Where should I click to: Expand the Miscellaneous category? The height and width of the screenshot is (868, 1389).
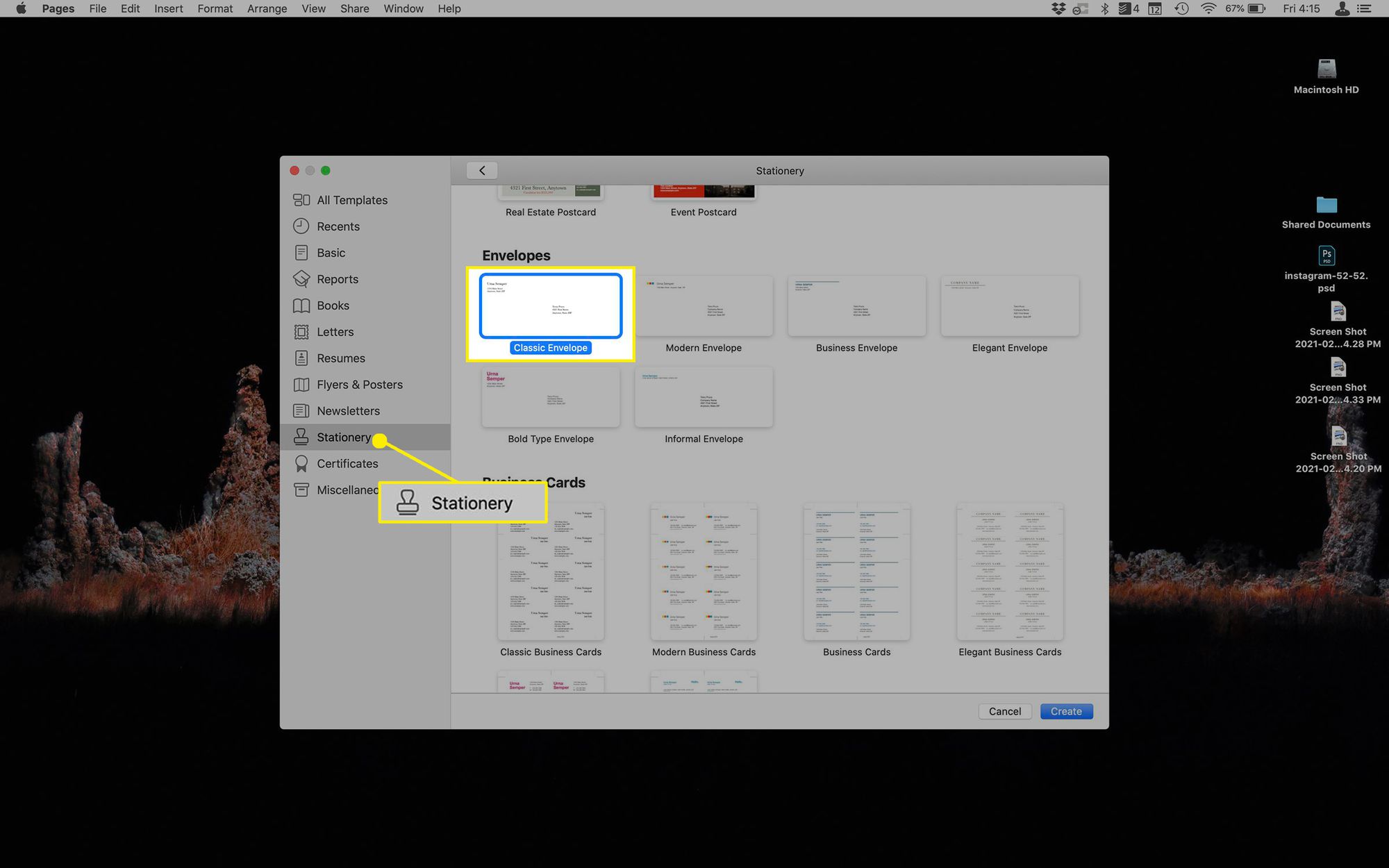[355, 490]
